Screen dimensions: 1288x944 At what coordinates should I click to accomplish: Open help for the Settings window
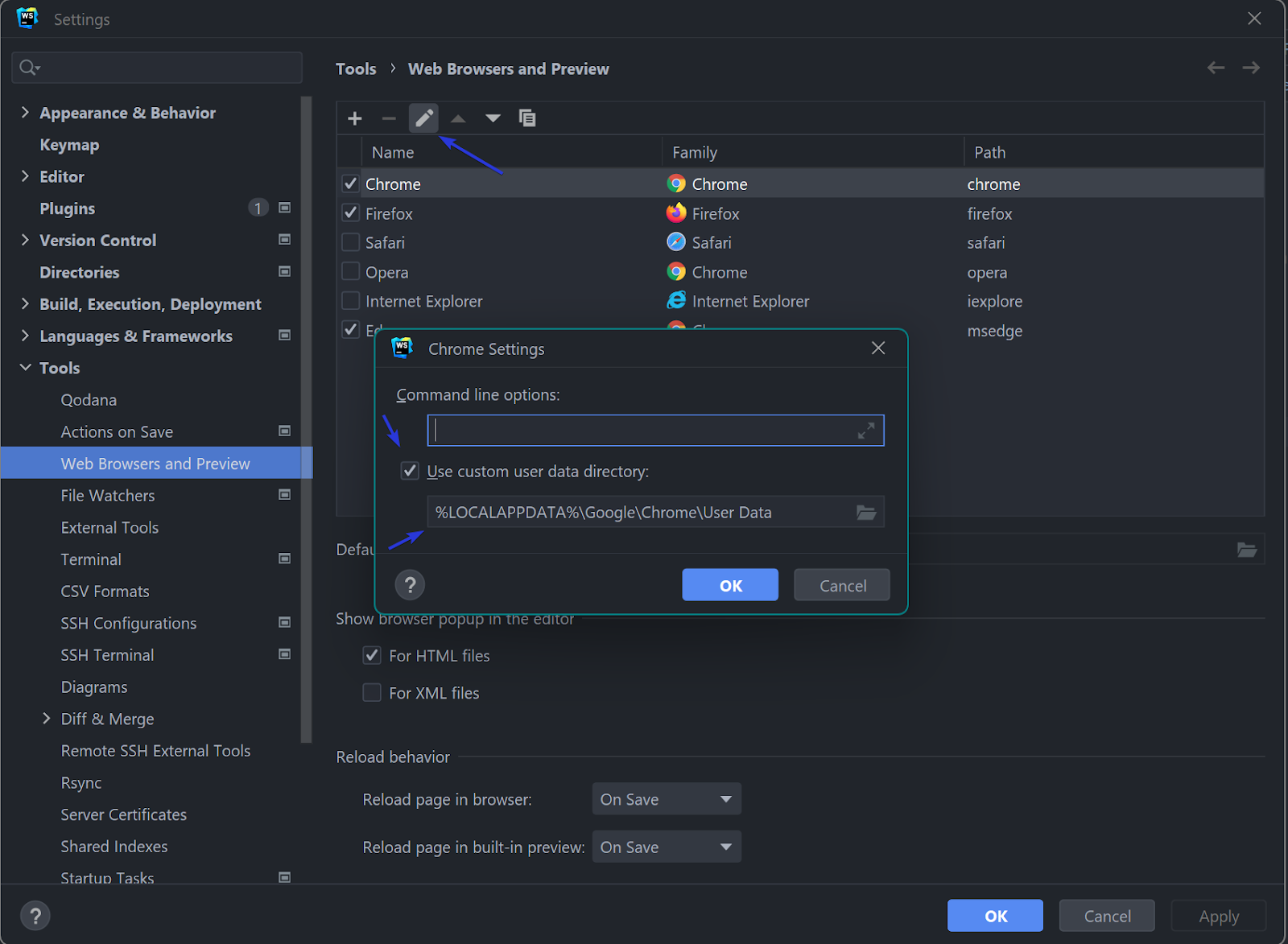(x=35, y=915)
